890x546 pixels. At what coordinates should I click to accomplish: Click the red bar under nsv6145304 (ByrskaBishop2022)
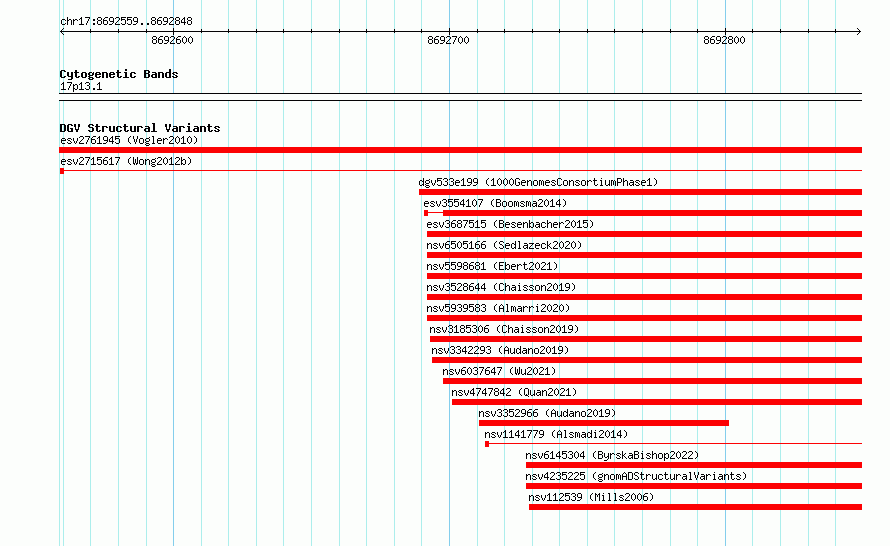pos(694,465)
